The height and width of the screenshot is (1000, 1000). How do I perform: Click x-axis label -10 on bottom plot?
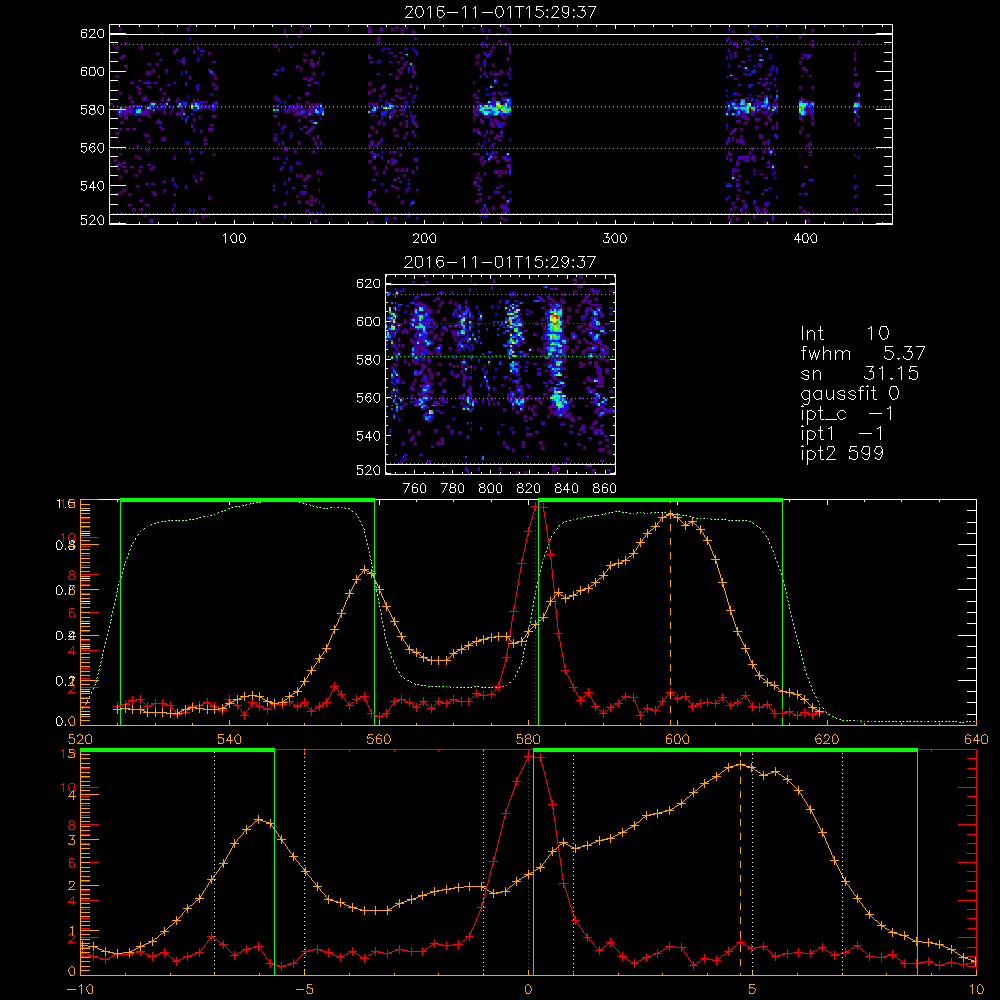[x=80, y=990]
